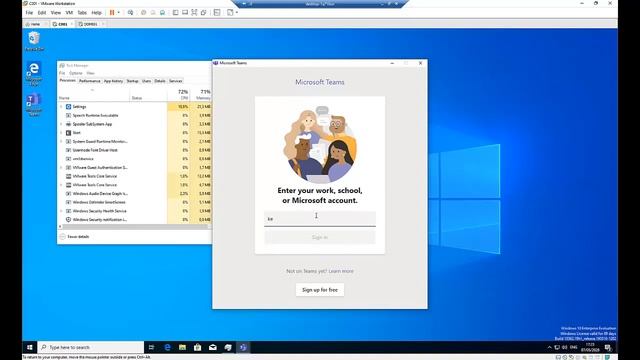This screenshot has width=640, height=360.
Task: Select Microsoft Edge desktop shortcut
Action: (34, 73)
